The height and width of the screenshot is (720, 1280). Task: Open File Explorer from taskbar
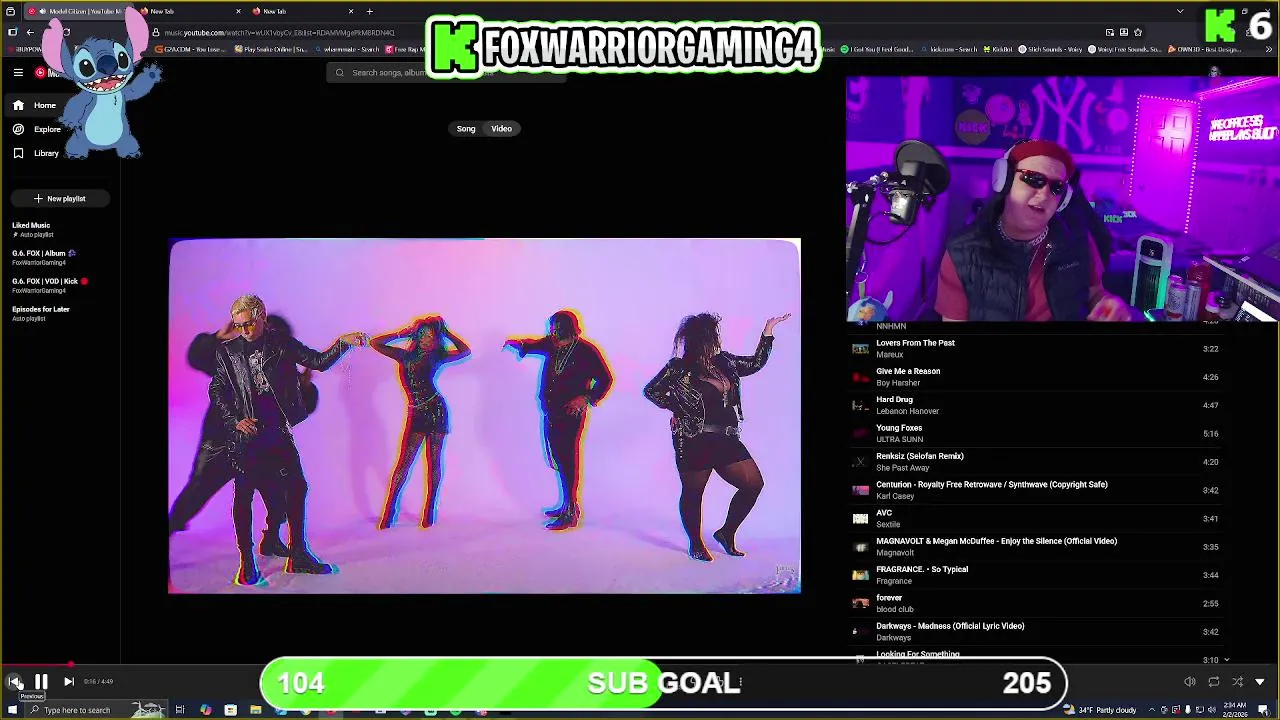click(255, 710)
